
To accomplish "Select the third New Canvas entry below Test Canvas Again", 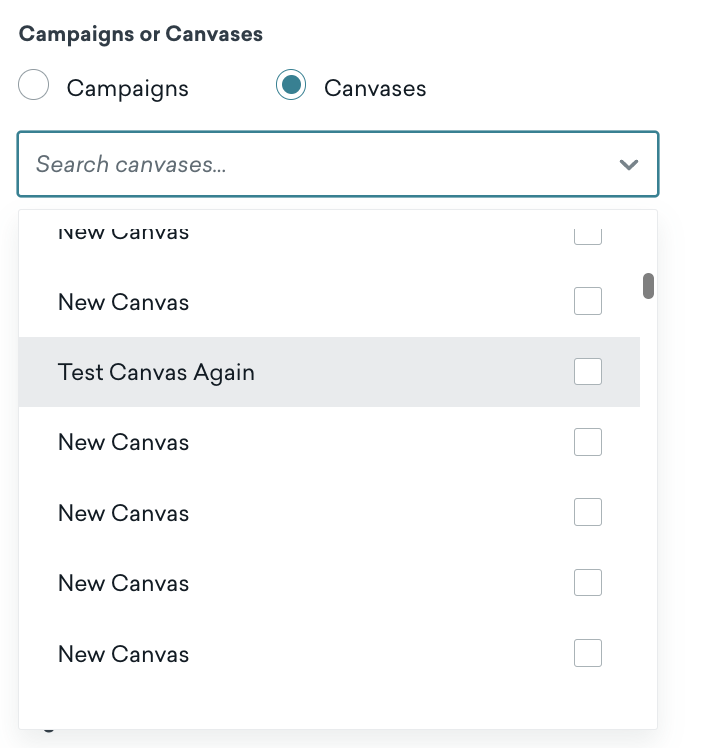I will pyautogui.click(x=329, y=583).
